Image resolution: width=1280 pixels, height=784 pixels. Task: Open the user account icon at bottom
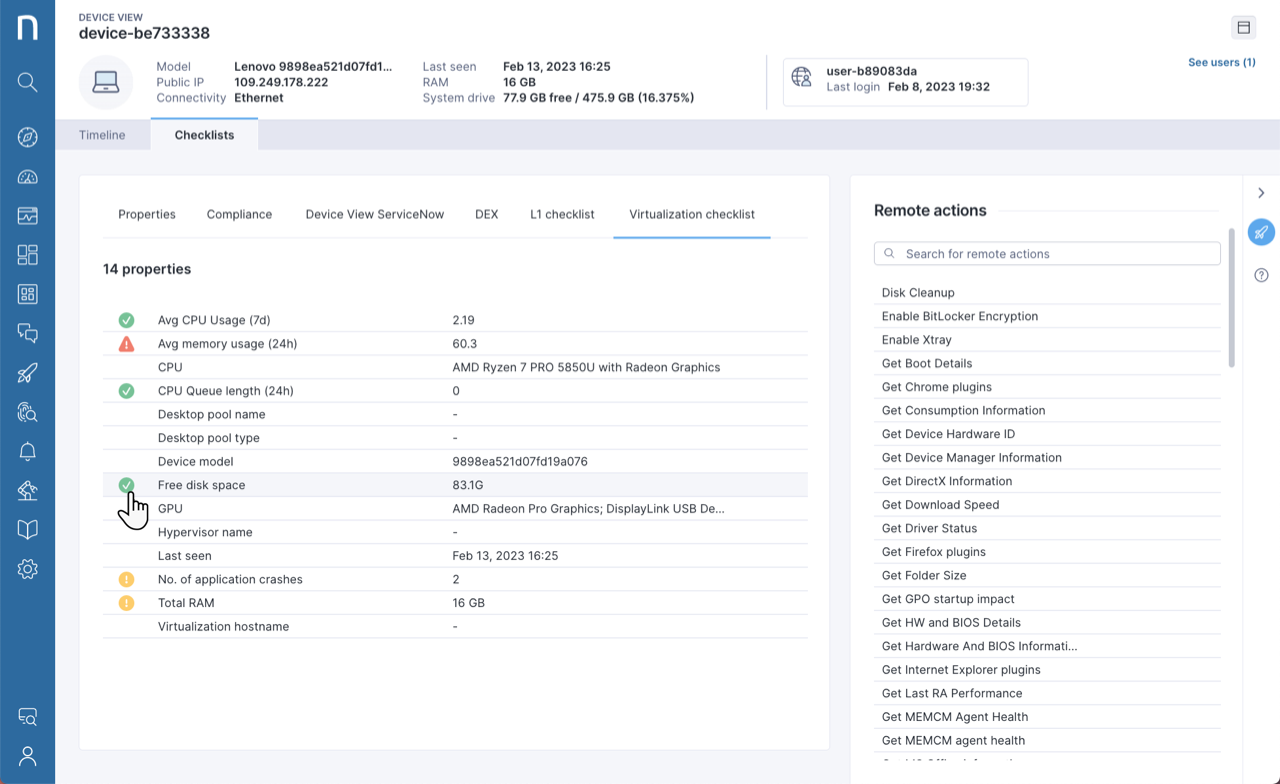[27, 756]
